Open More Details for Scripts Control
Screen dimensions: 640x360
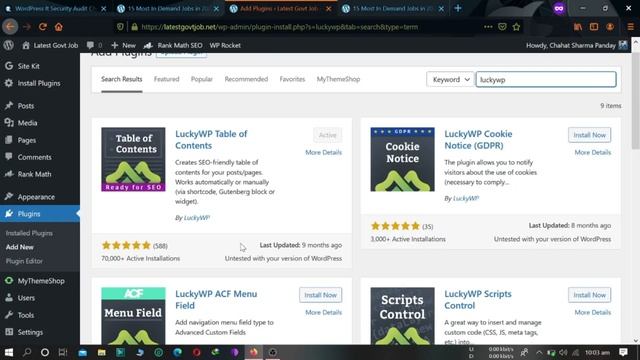[593, 312]
